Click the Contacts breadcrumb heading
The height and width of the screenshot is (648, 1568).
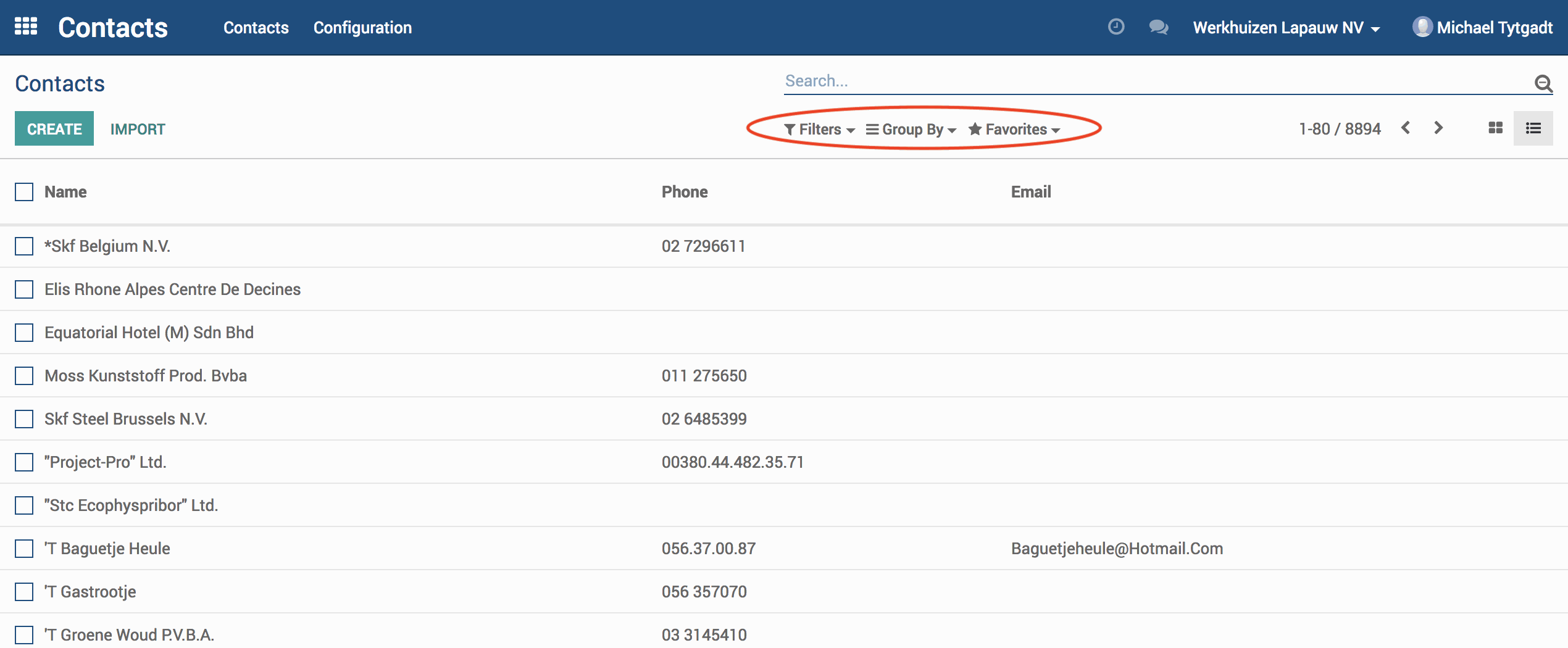(60, 83)
